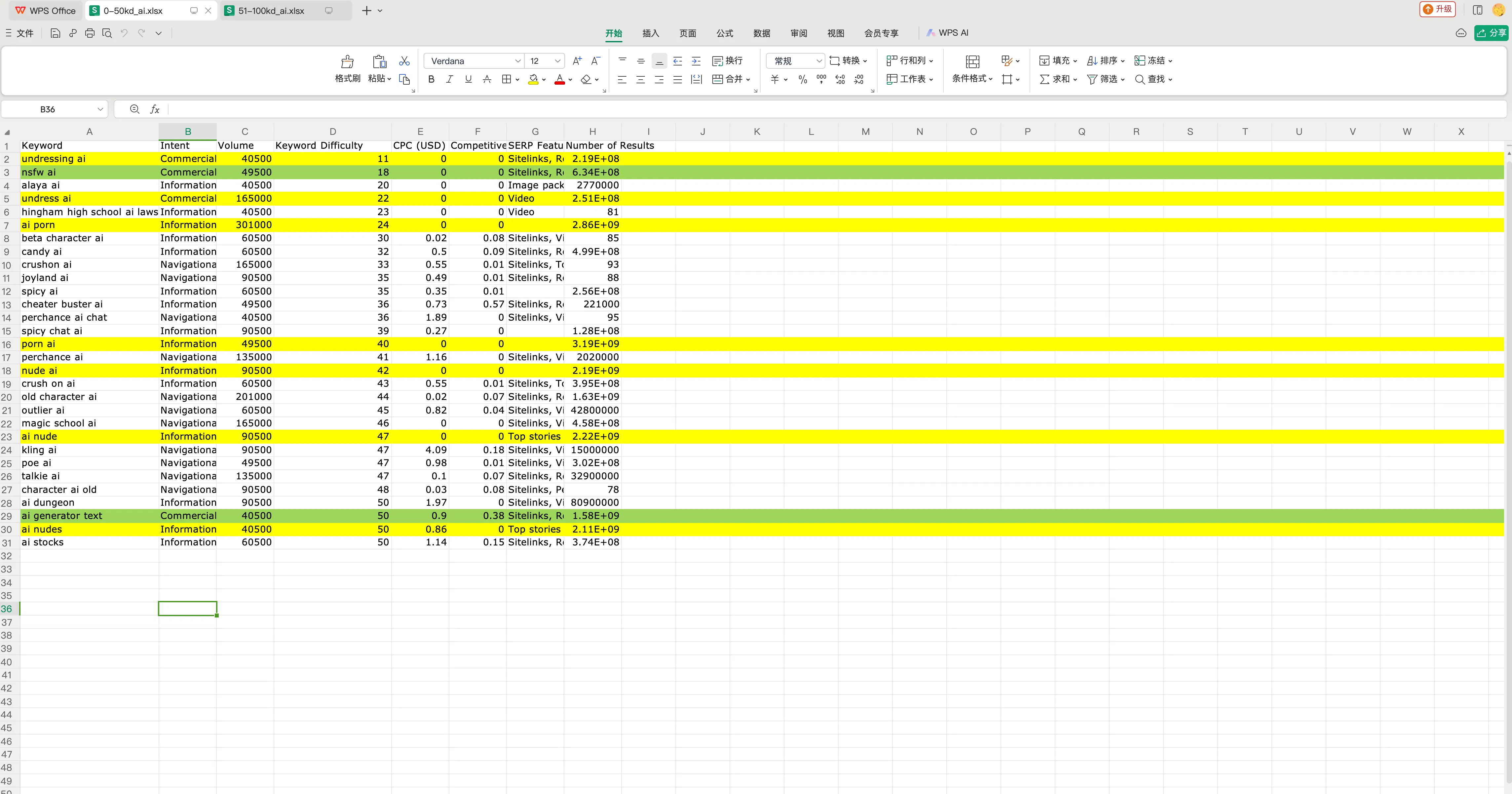
Task: Open the number format 常规 dropdown
Action: (819, 61)
